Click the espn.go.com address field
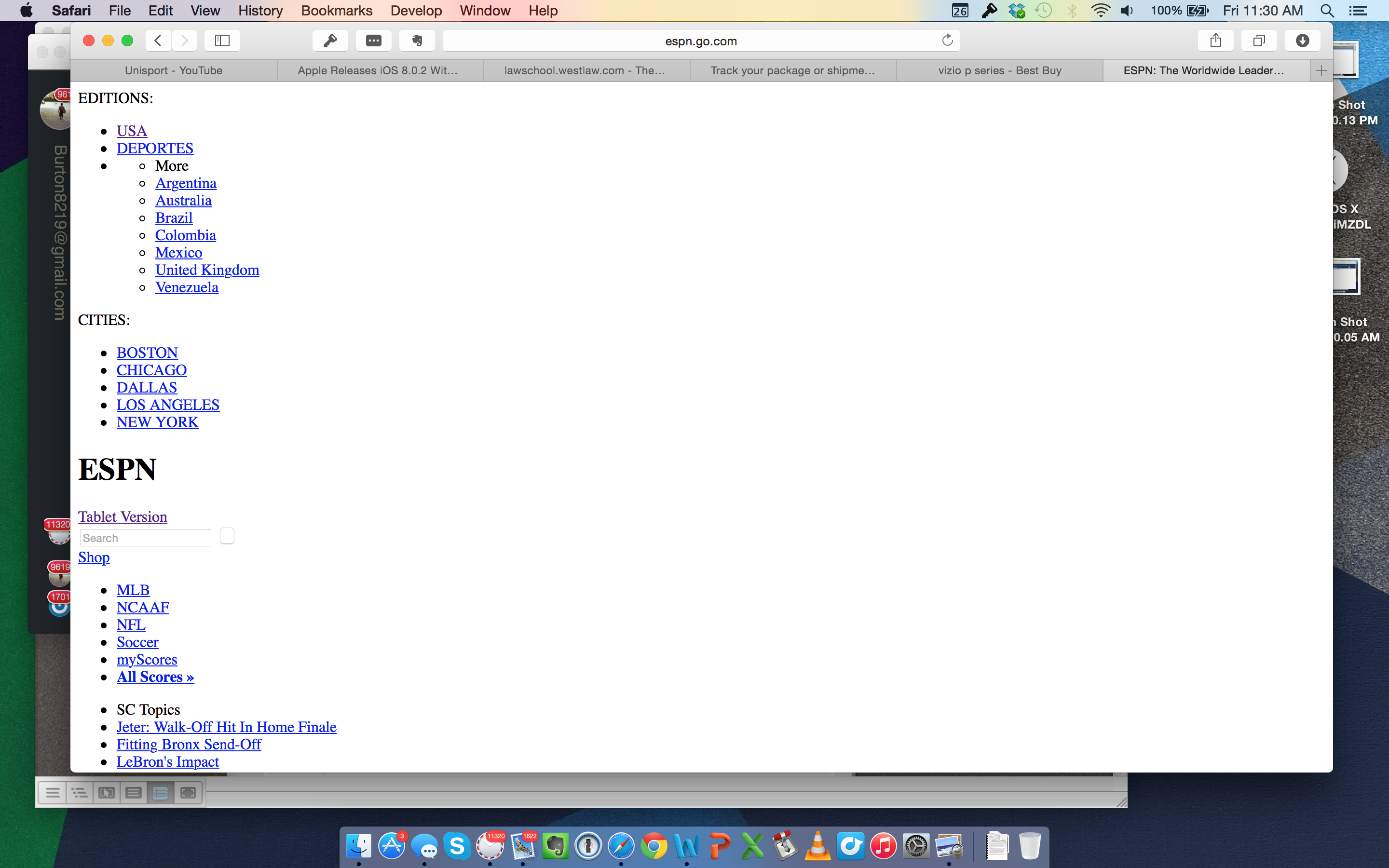 click(701, 41)
